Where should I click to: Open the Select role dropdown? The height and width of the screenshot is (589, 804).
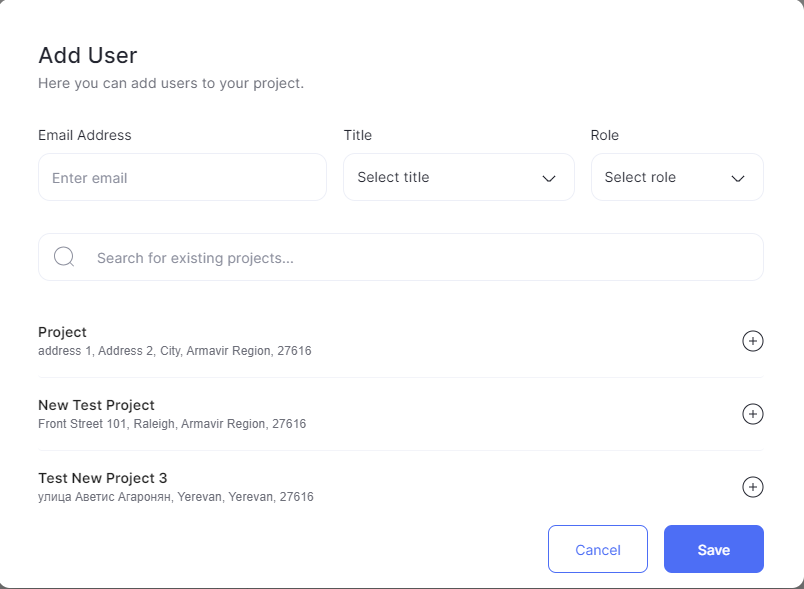point(677,177)
